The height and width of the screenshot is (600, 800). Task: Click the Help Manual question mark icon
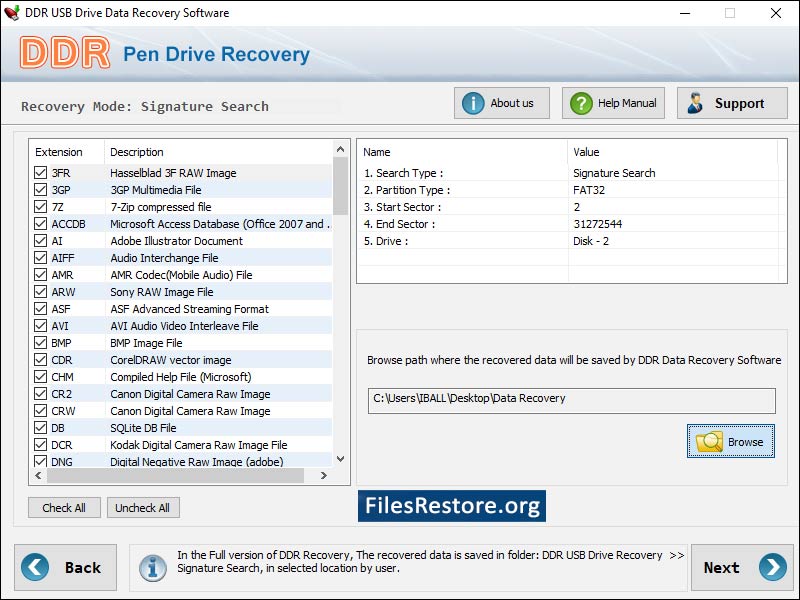(x=582, y=102)
